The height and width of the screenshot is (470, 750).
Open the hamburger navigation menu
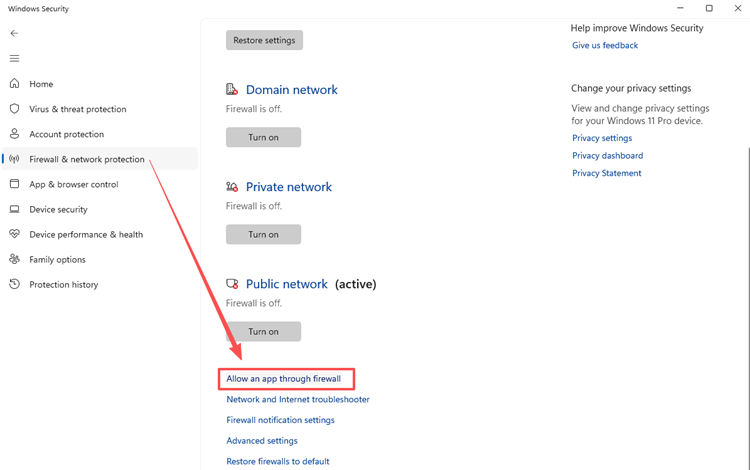14,58
